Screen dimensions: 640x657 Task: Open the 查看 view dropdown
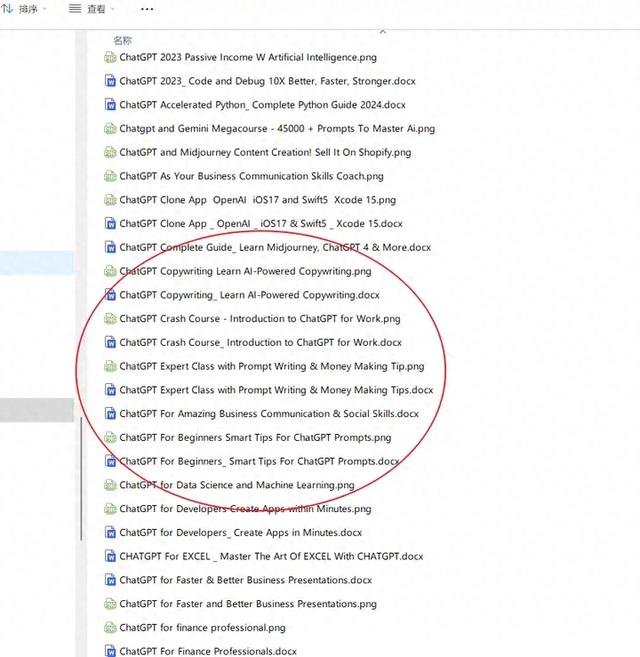click(91, 8)
